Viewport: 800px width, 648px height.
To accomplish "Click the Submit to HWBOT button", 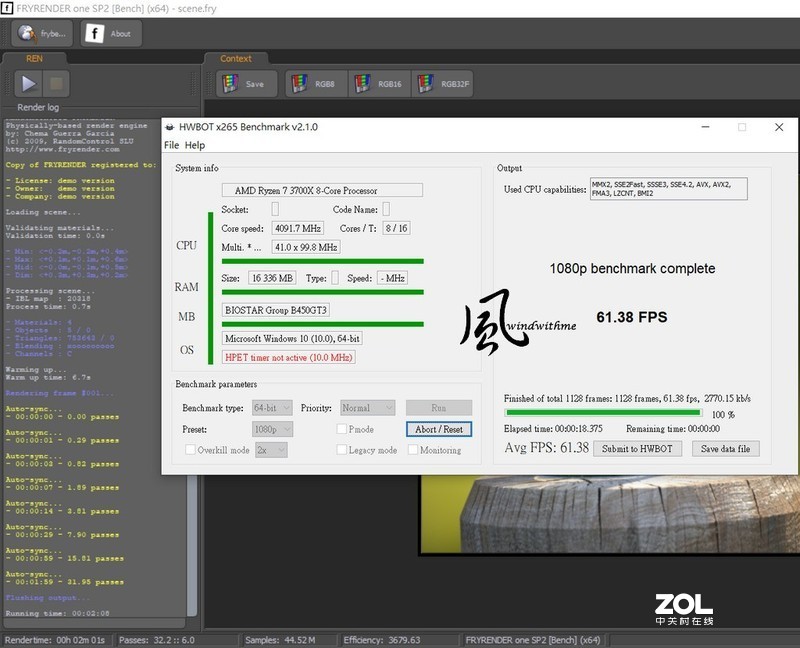I will click(636, 448).
